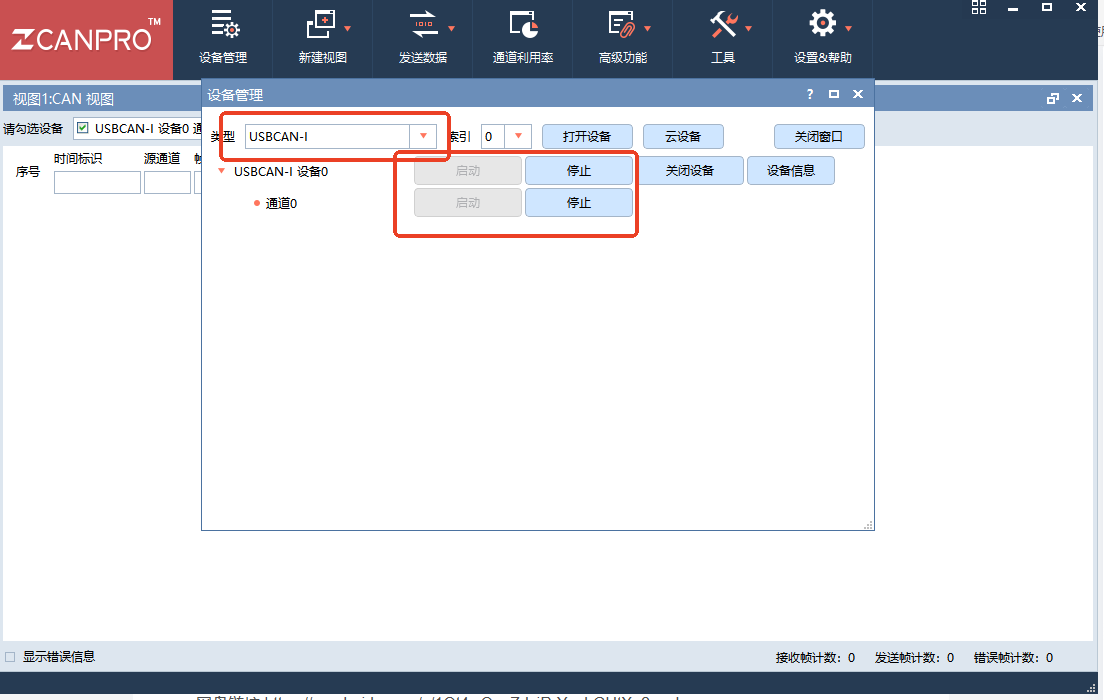1104x700 pixels.
Task: Expand the 设置&帮助 dropdown arrow
Action: (x=848, y=29)
